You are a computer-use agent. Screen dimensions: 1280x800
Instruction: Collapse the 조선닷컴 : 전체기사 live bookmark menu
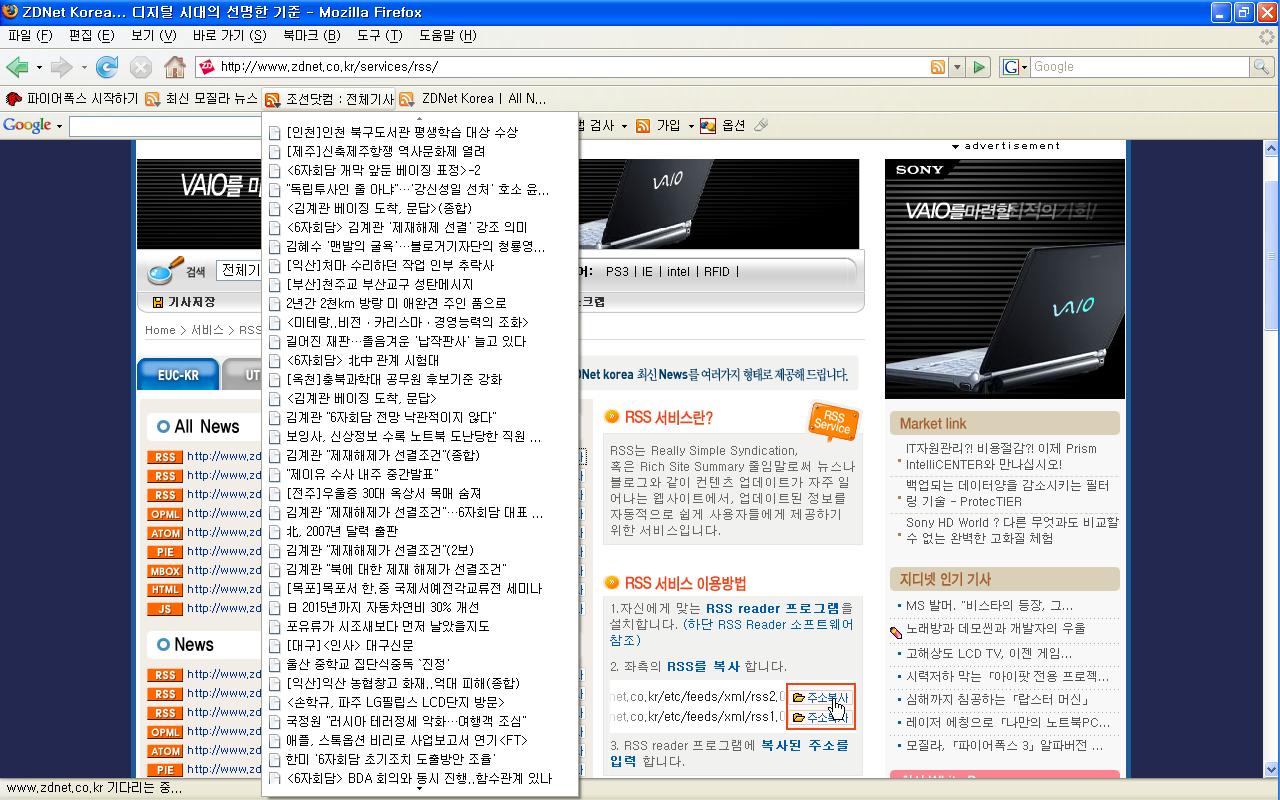[329, 99]
